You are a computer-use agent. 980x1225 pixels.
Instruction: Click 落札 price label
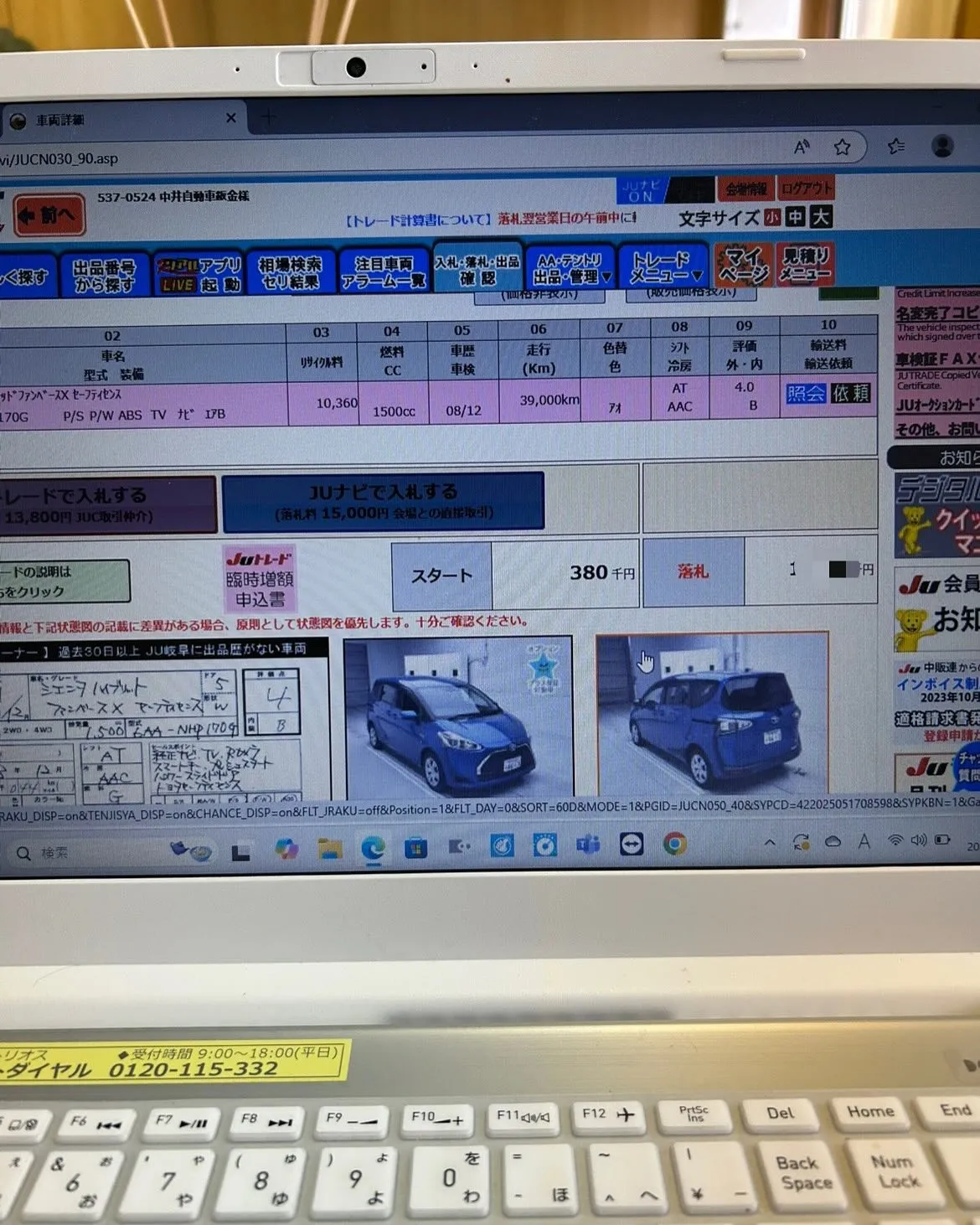pyautogui.click(x=693, y=572)
